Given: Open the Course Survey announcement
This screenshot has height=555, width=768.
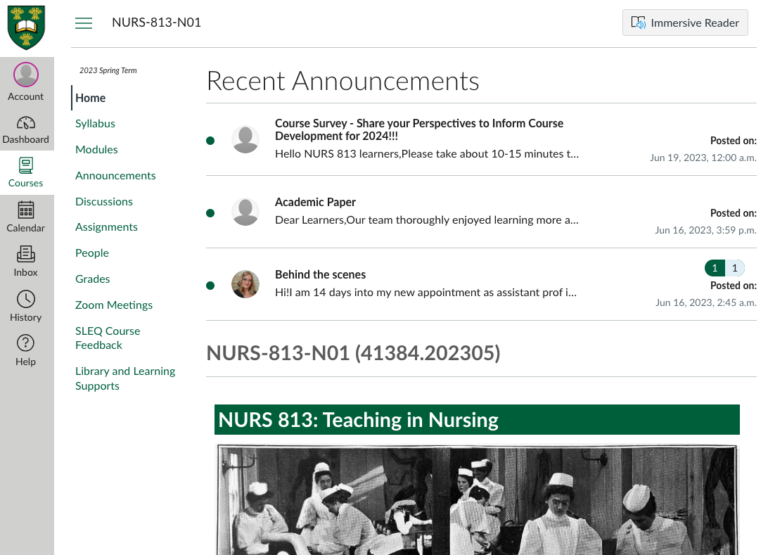Looking at the screenshot, I should coord(419,130).
